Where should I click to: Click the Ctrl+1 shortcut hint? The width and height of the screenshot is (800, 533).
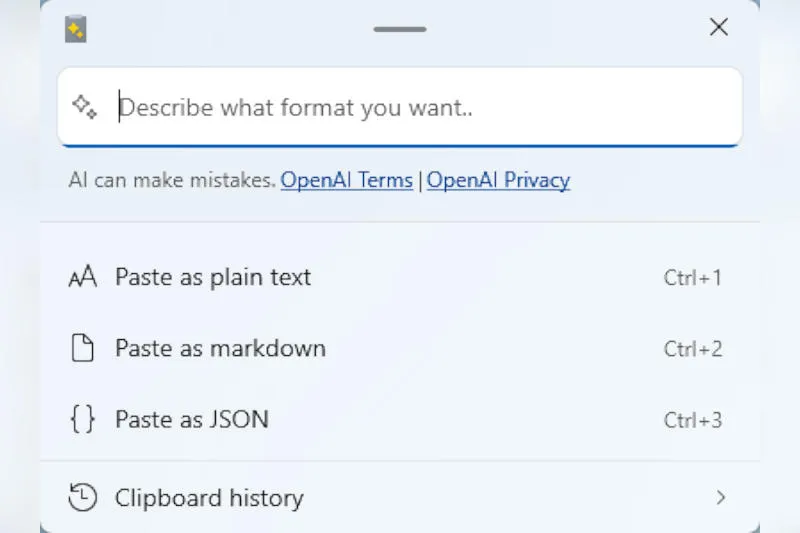click(692, 279)
